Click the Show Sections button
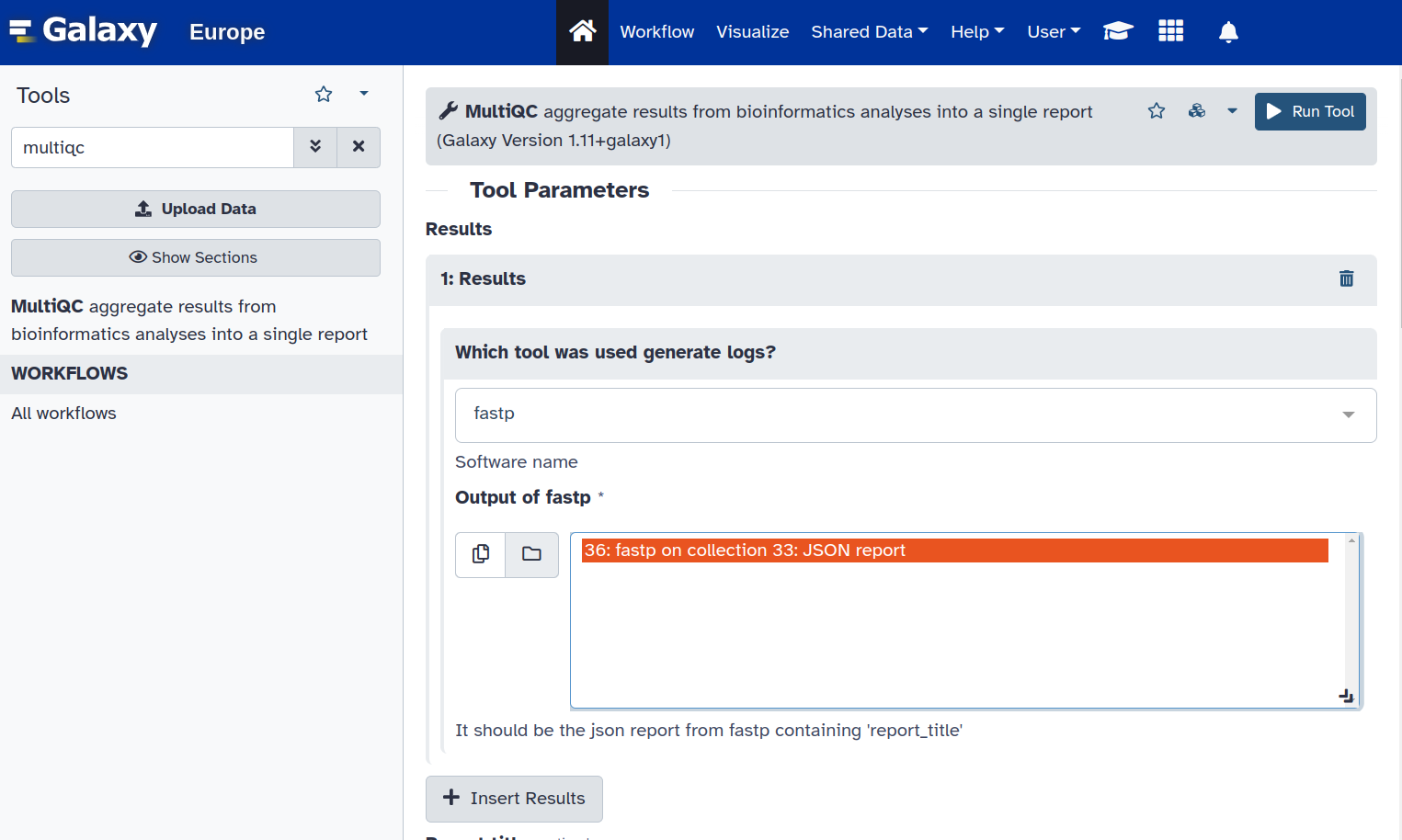This screenshot has width=1402, height=840. pyautogui.click(x=196, y=257)
